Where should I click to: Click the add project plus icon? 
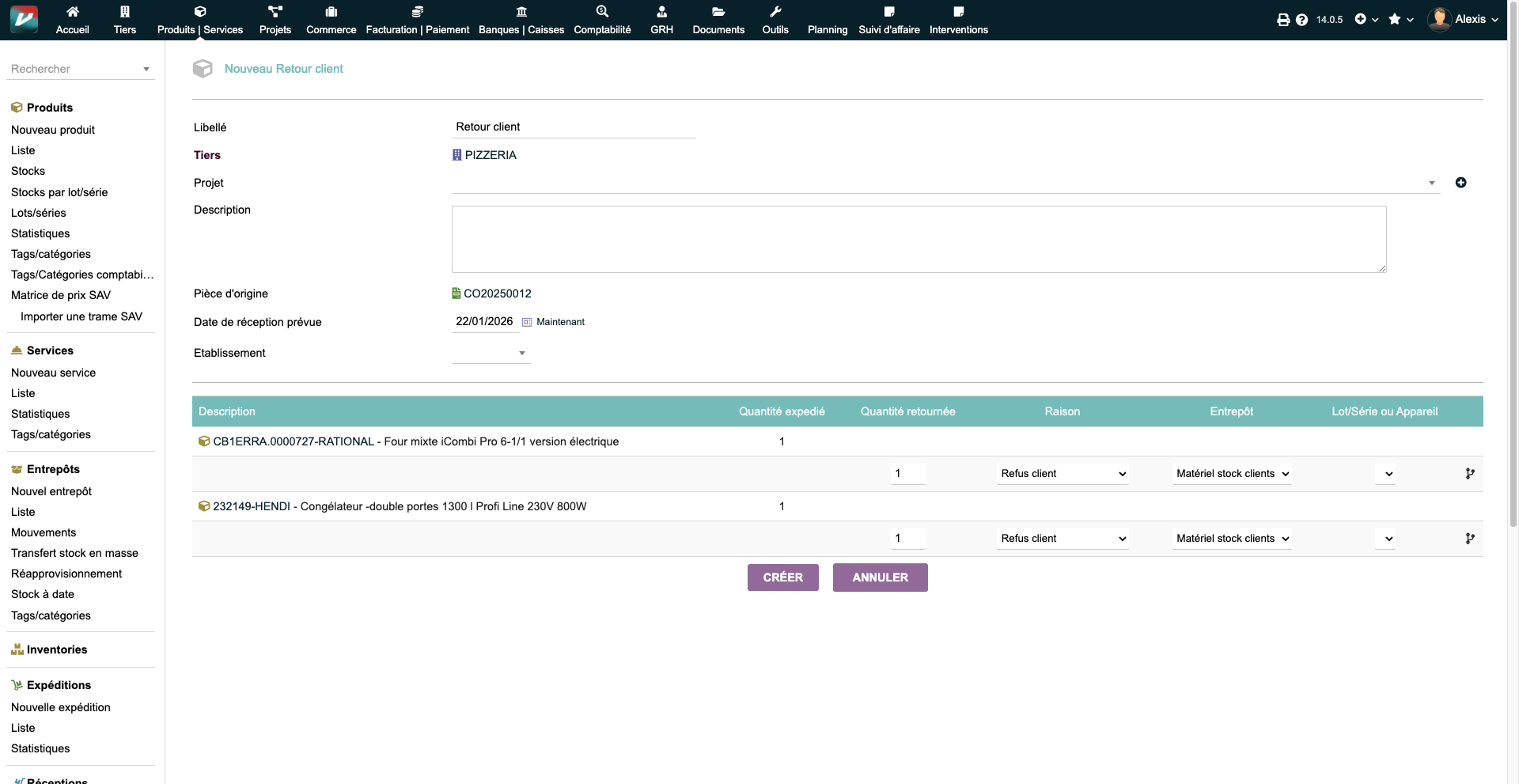coord(1460,183)
